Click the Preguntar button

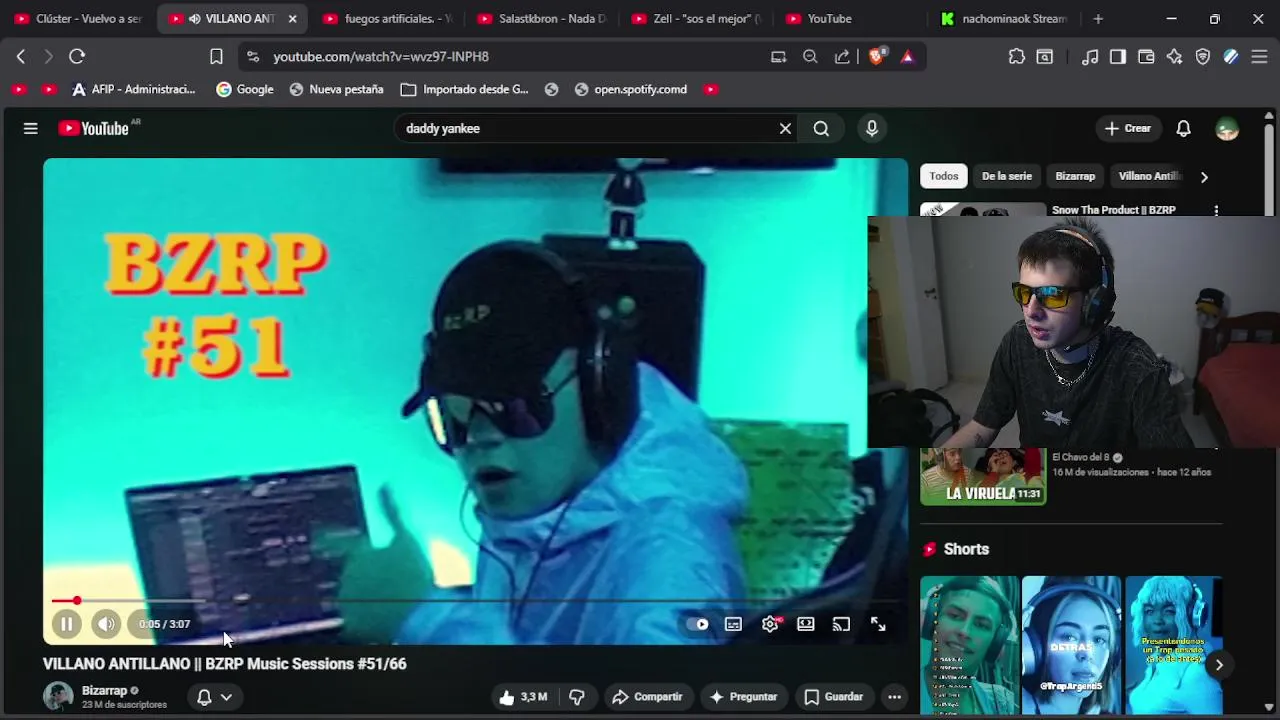[x=742, y=697]
